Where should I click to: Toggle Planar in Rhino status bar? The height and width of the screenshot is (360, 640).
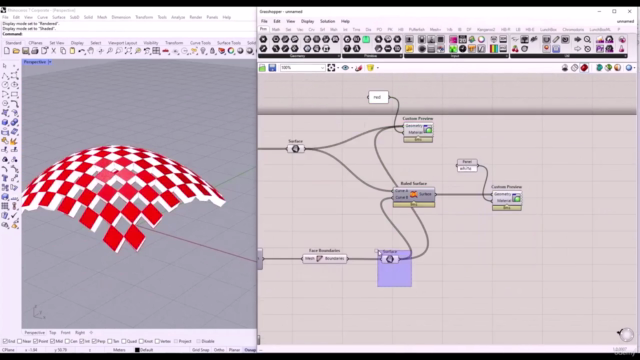[x=234, y=350]
